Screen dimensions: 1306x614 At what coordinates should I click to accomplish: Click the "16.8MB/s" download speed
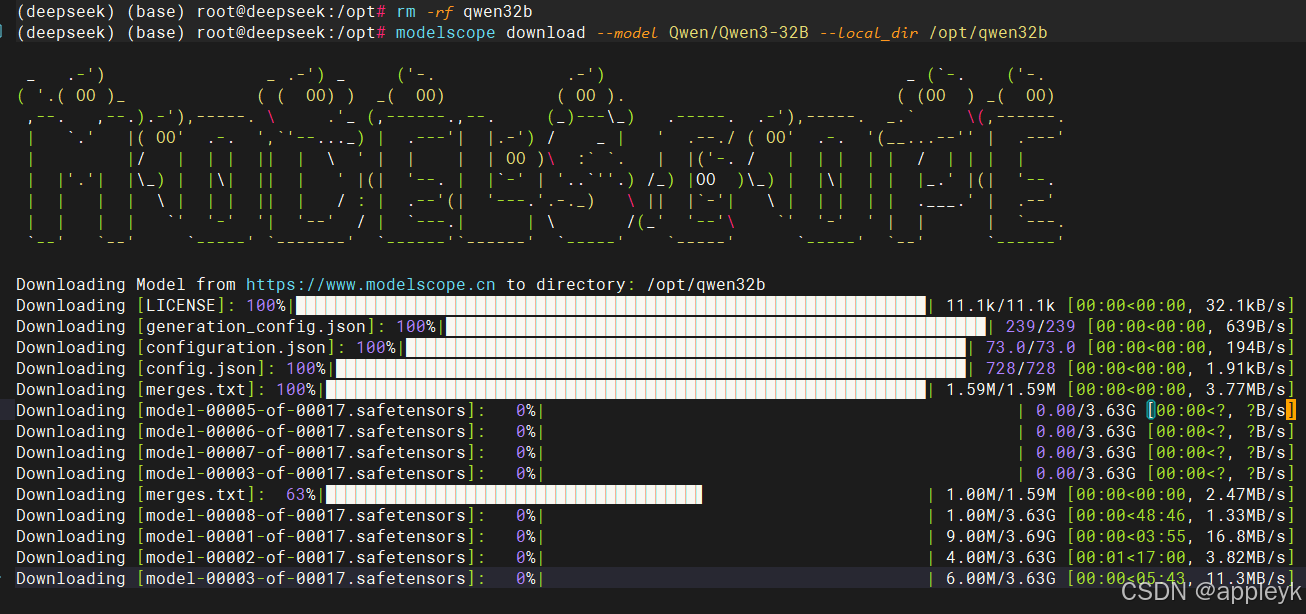coord(1246,537)
